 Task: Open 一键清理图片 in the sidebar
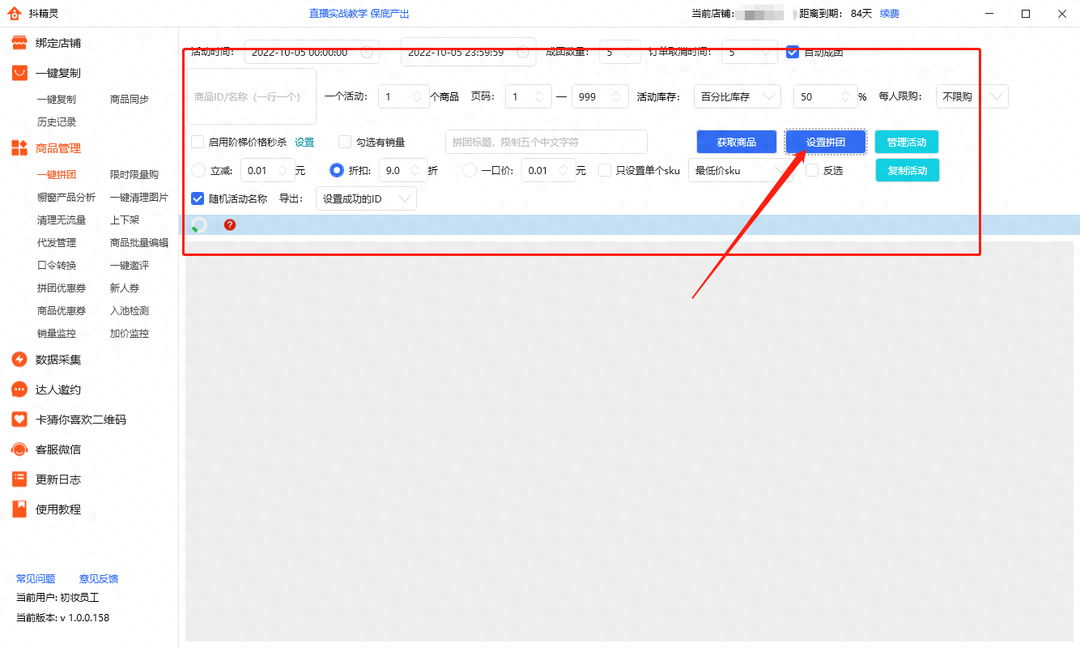(x=139, y=198)
